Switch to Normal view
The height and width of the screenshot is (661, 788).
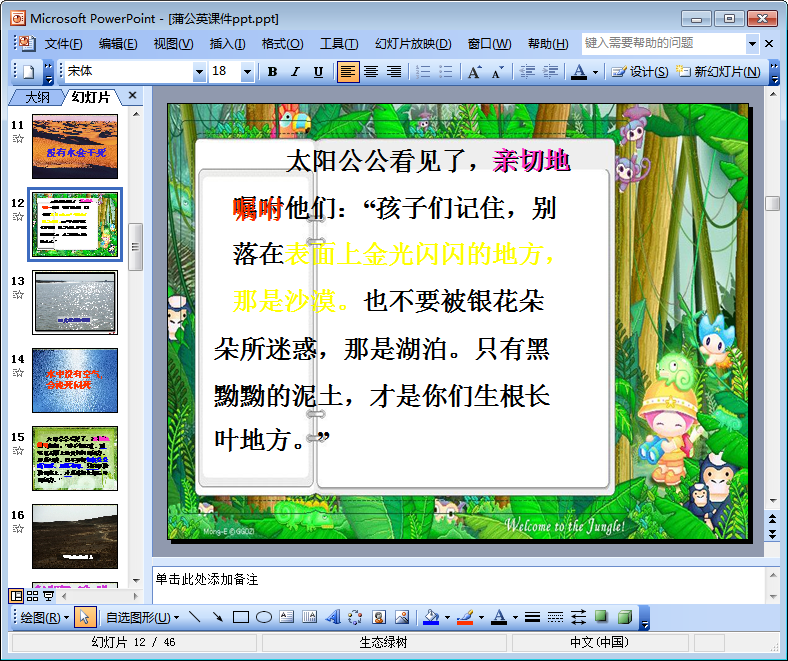click(17, 596)
